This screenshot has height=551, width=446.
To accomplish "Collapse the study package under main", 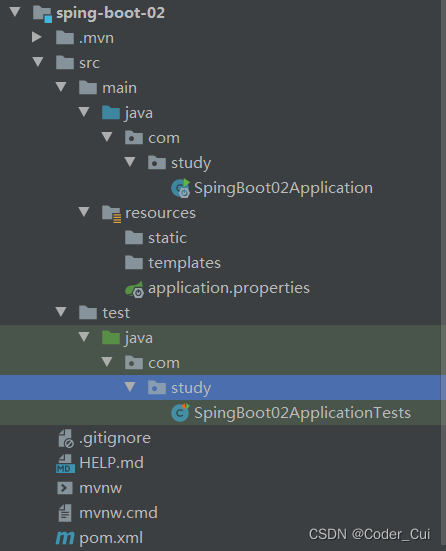I will click(x=130, y=162).
